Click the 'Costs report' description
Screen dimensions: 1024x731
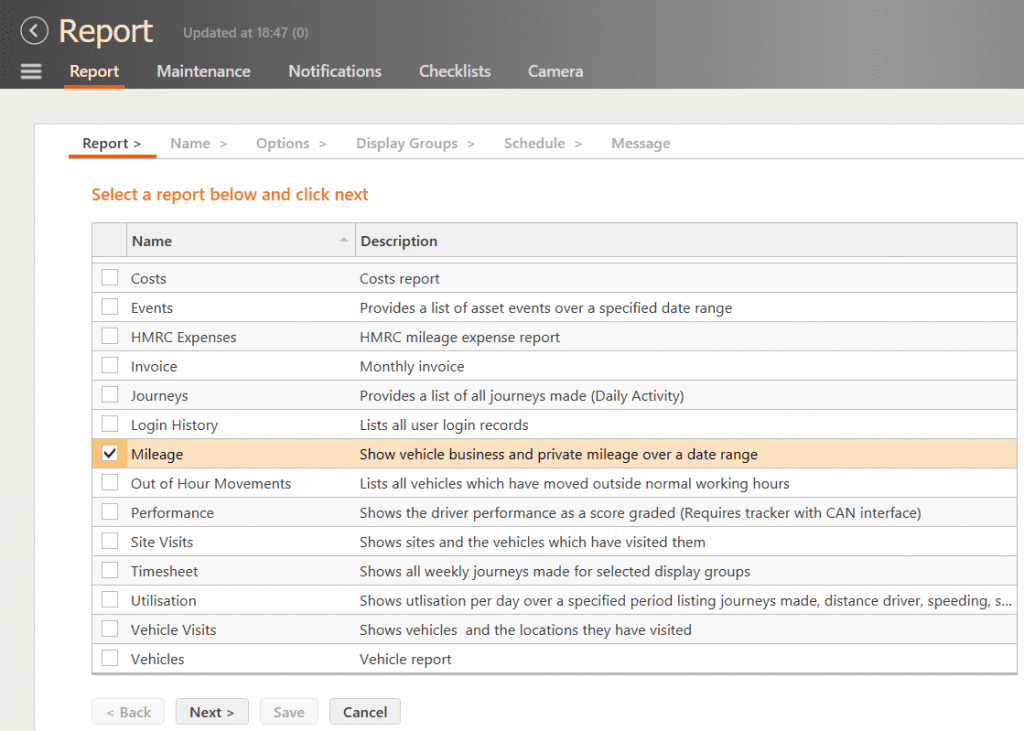click(x=400, y=278)
